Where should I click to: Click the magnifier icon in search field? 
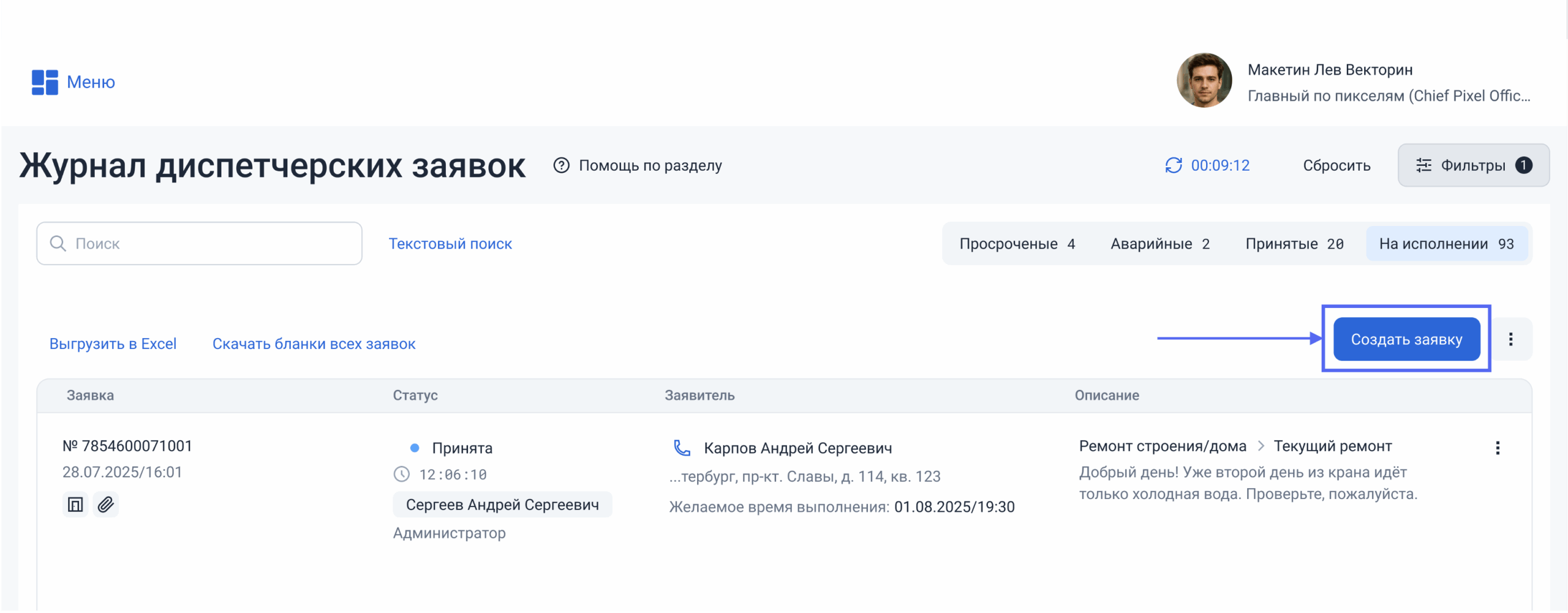click(58, 244)
